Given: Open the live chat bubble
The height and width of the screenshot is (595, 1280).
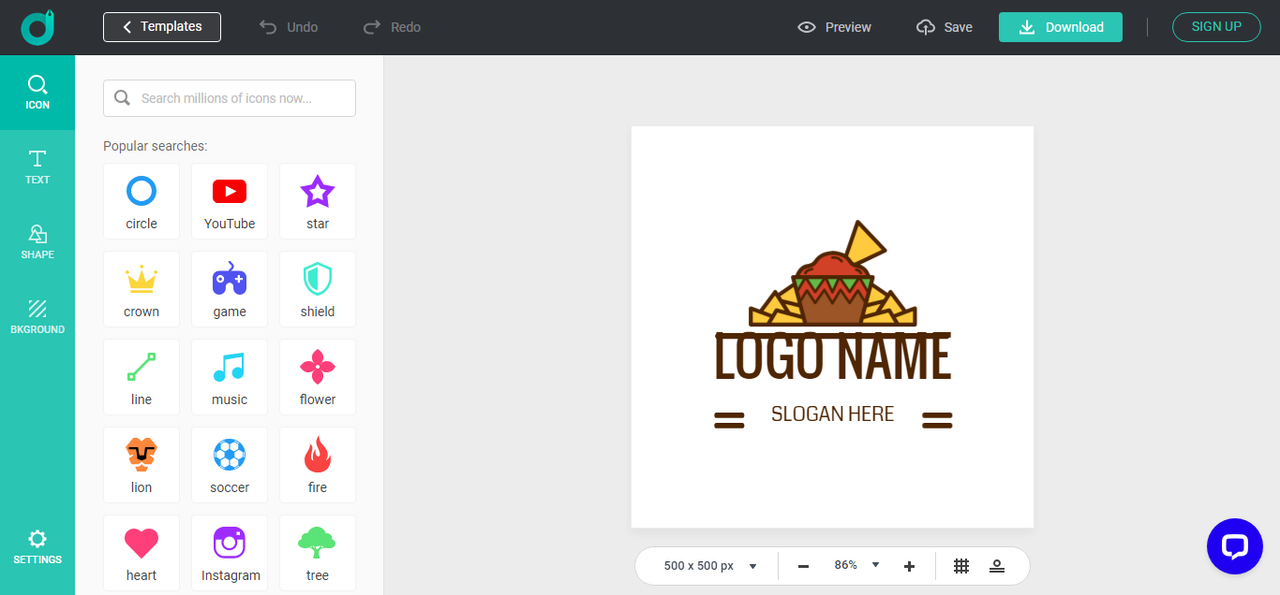Looking at the screenshot, I should click(x=1235, y=546).
